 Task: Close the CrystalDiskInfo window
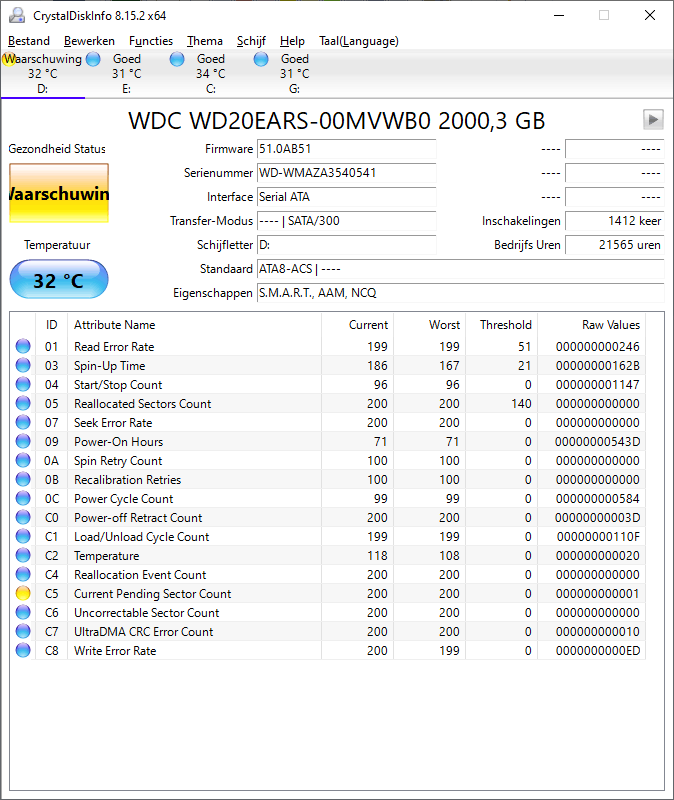pos(650,16)
